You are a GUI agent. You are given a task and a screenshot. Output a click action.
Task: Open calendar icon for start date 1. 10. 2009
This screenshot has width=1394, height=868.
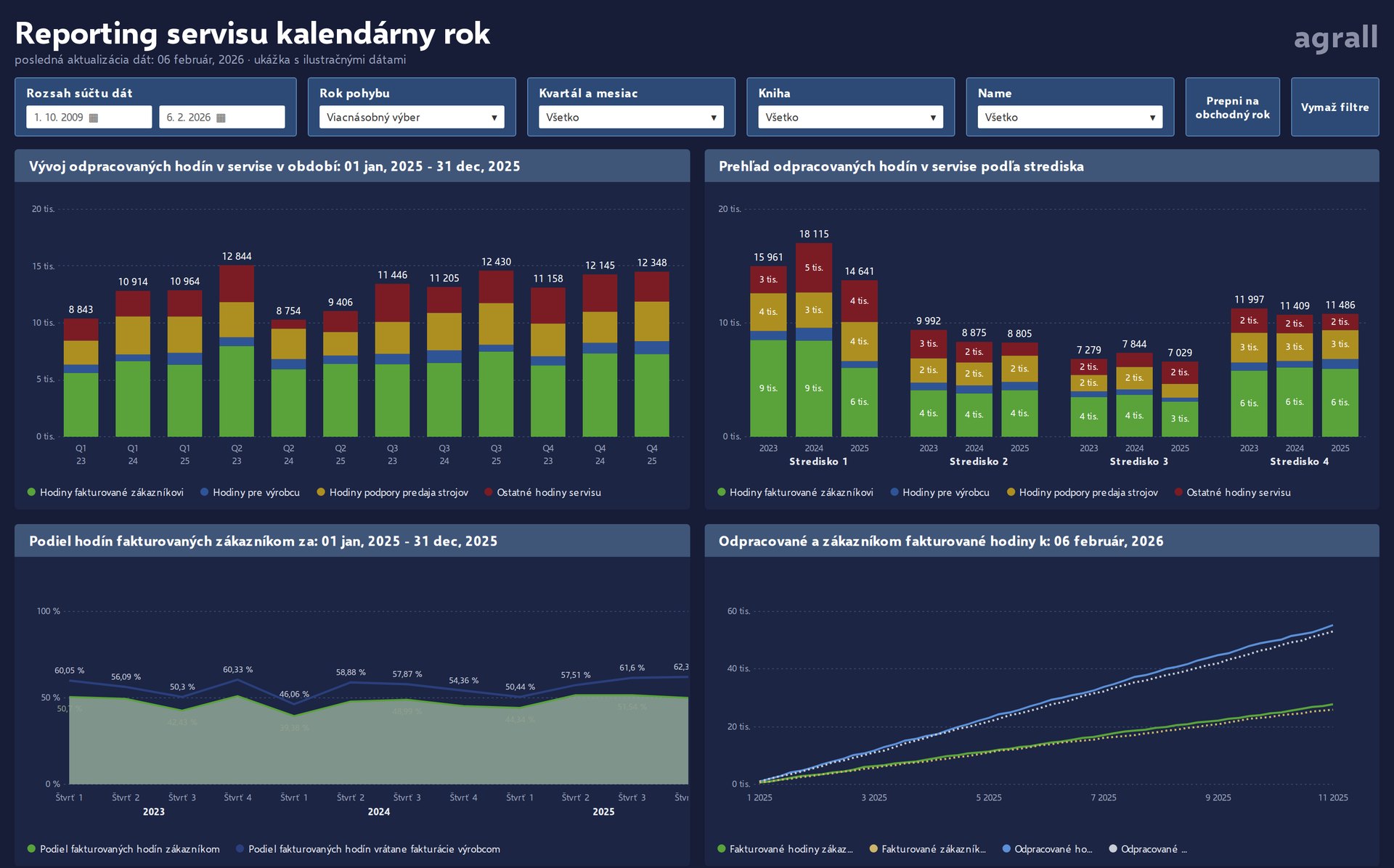click(94, 118)
